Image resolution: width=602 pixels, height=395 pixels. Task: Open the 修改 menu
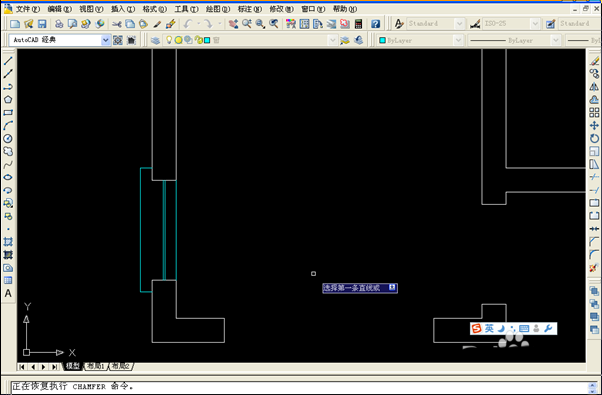281,8
